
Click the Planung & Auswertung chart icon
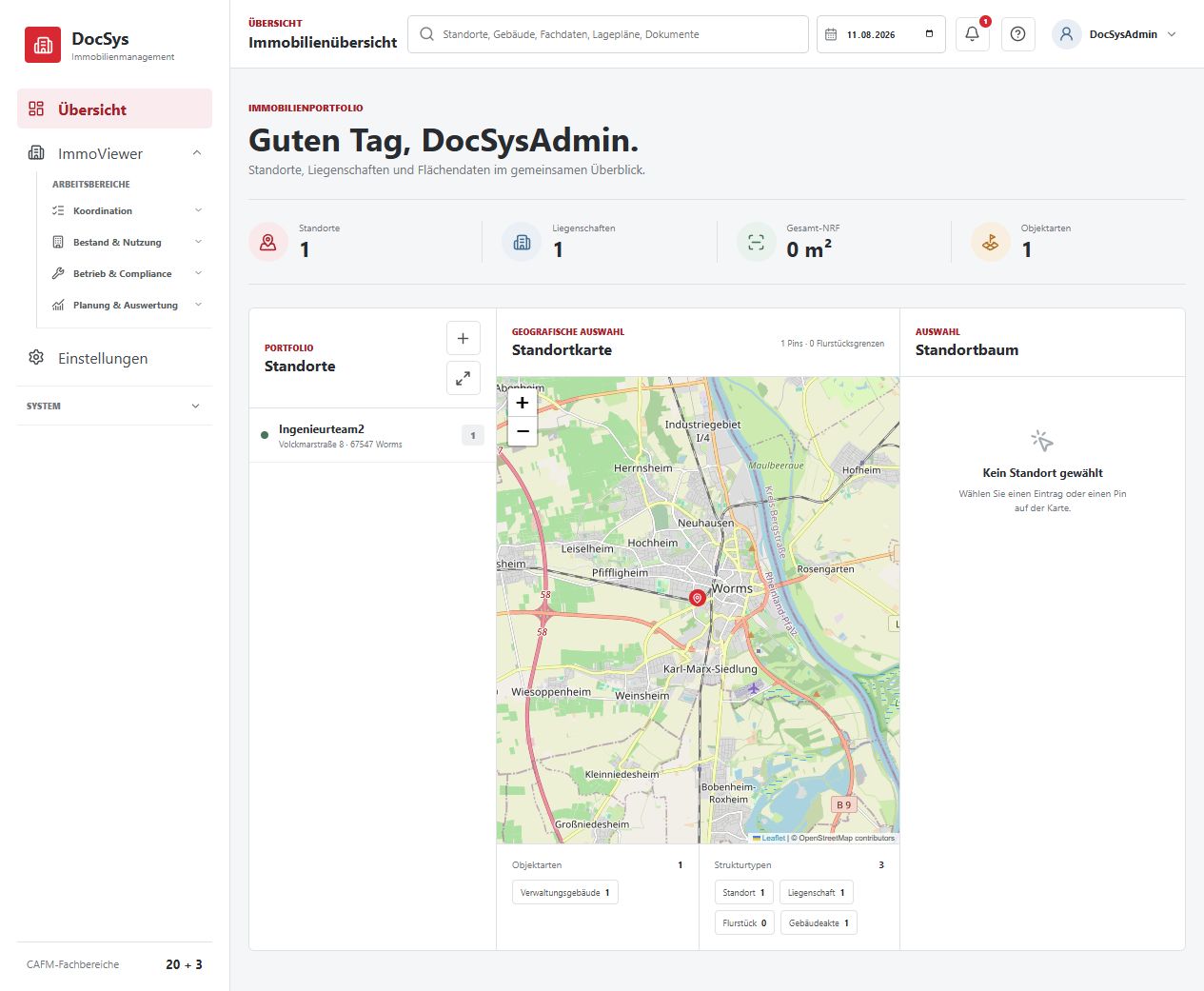[58, 305]
